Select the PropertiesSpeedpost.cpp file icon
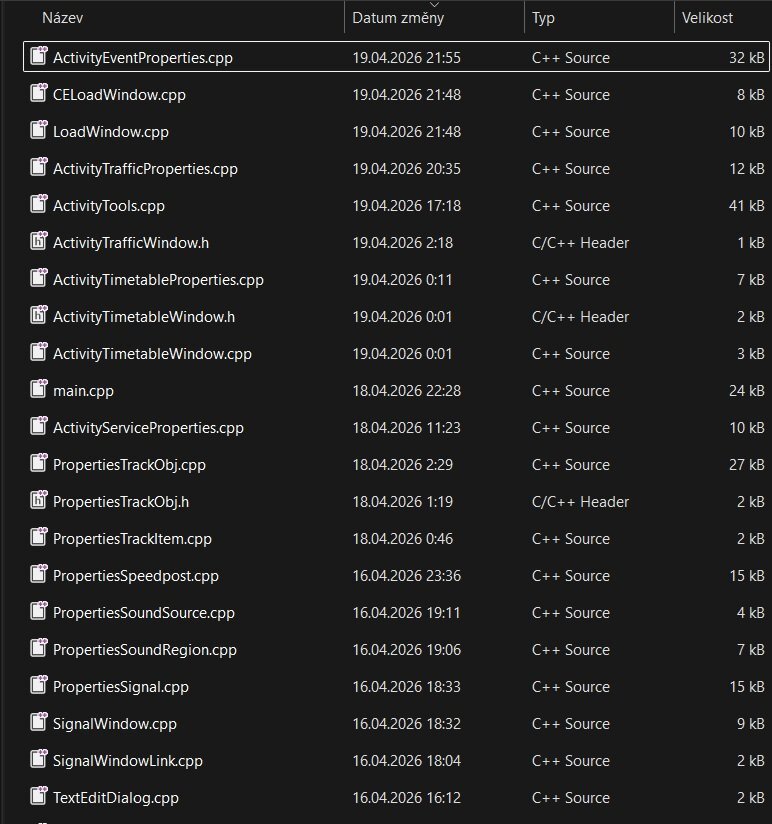Image resolution: width=772 pixels, height=824 pixels. [38, 575]
